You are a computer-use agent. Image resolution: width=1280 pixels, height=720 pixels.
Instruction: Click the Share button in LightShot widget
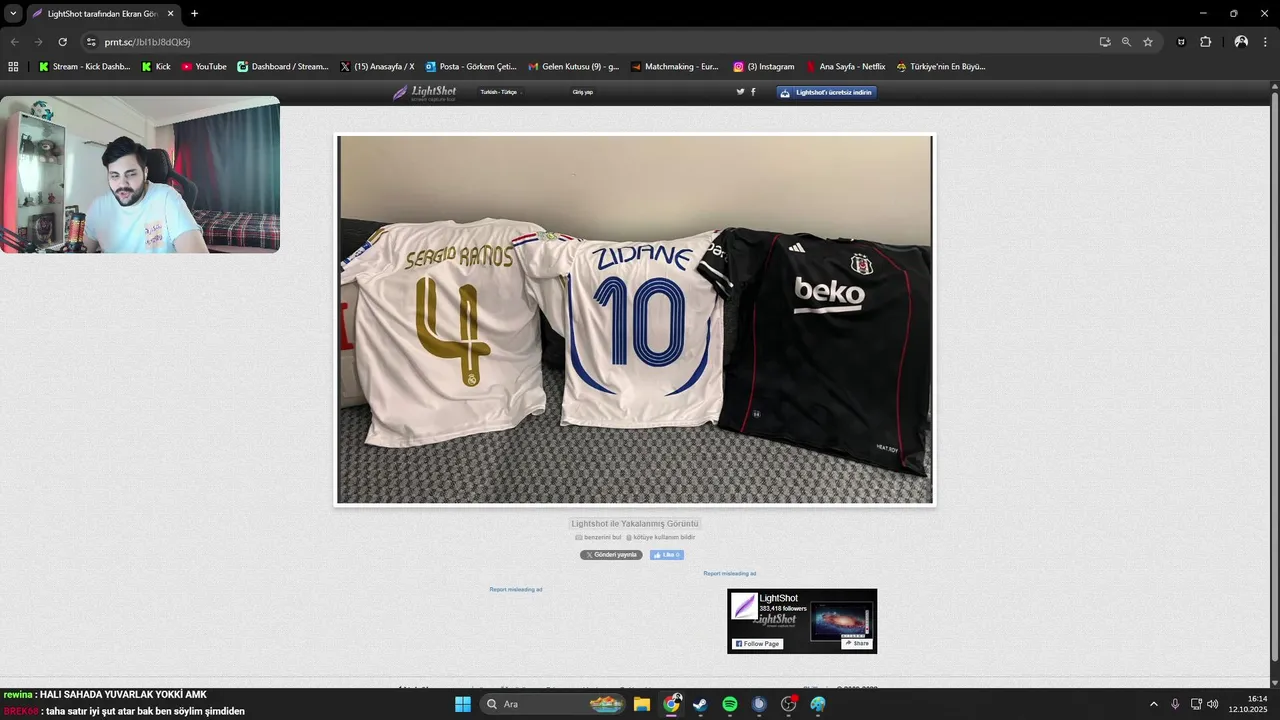(857, 643)
